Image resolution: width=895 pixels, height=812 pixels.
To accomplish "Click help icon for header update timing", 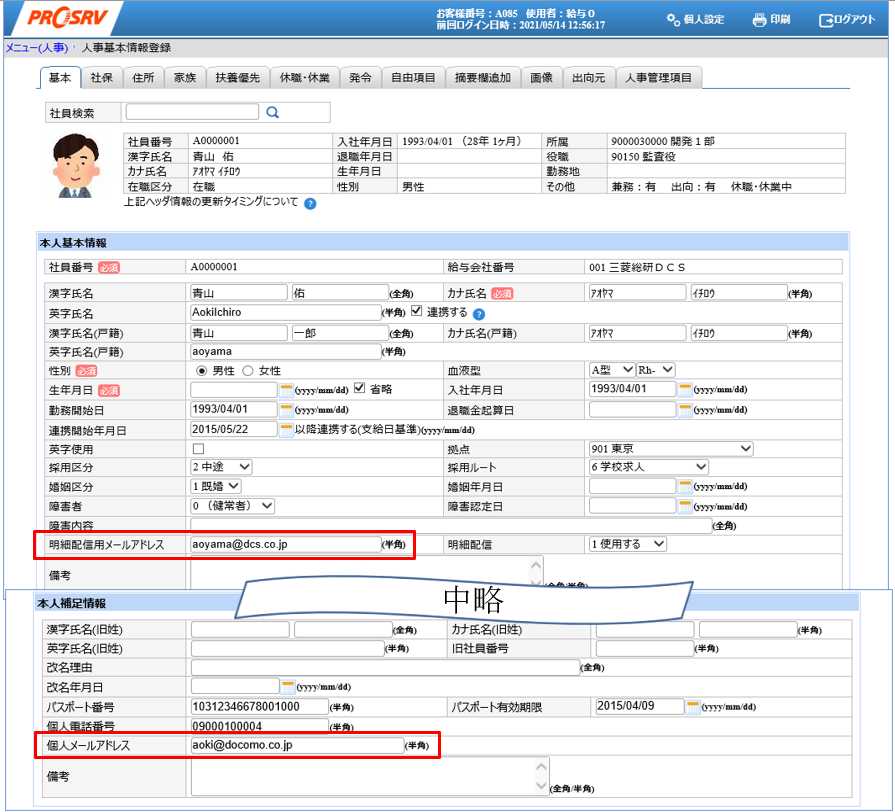I will click(310, 204).
